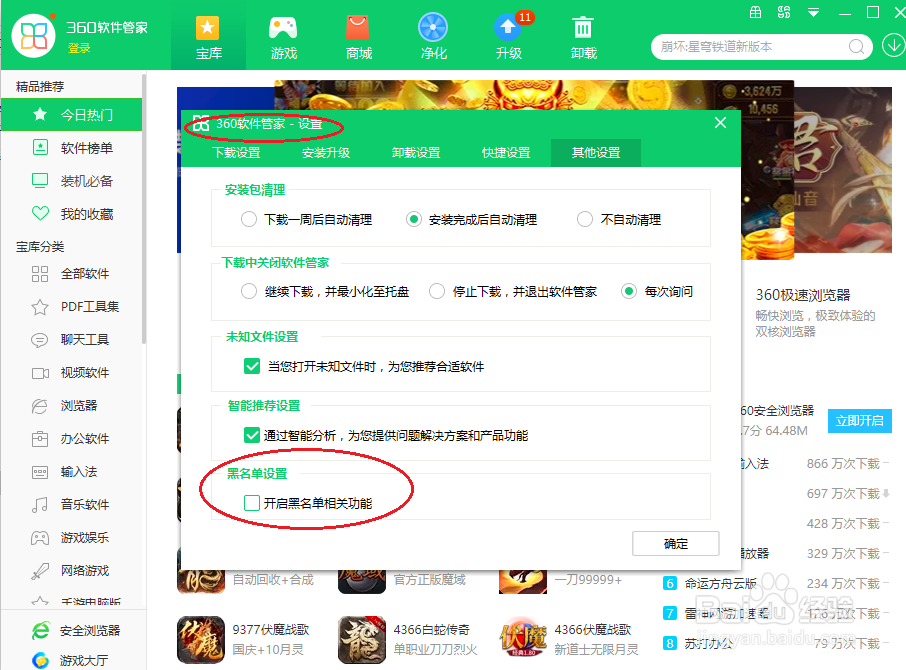Switch to 卸载设置 tab
Viewport: 906px width, 670px height.
point(416,152)
